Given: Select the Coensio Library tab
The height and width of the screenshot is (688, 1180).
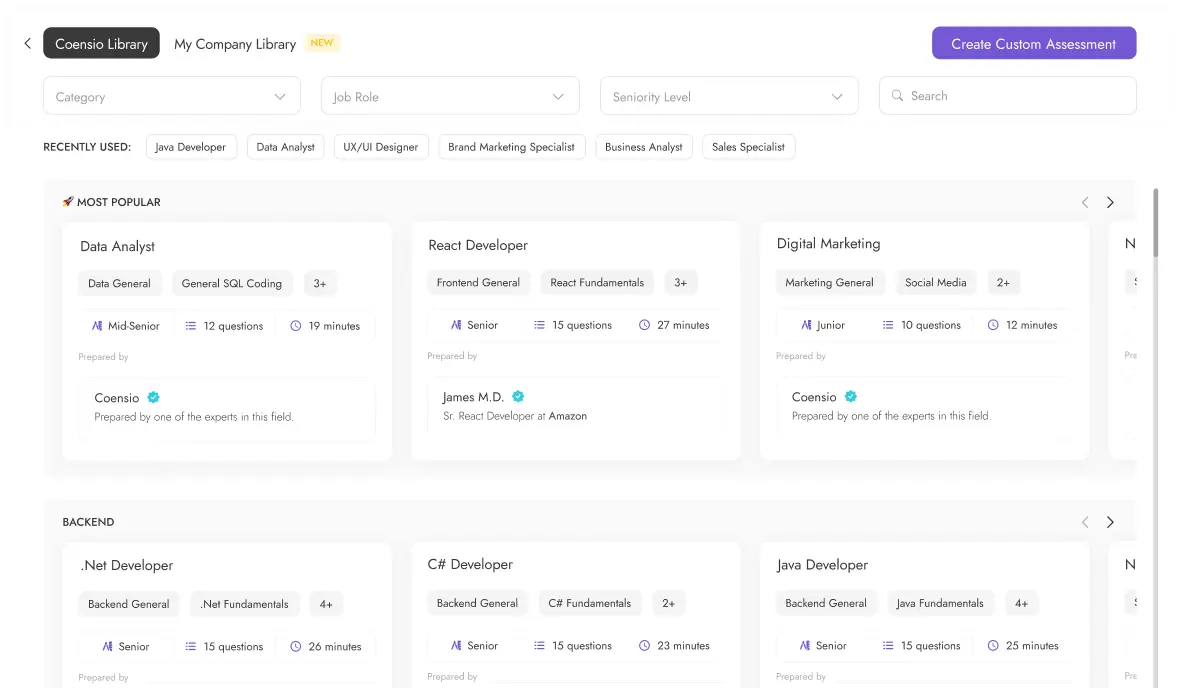Looking at the screenshot, I should pyautogui.click(x=101, y=44).
